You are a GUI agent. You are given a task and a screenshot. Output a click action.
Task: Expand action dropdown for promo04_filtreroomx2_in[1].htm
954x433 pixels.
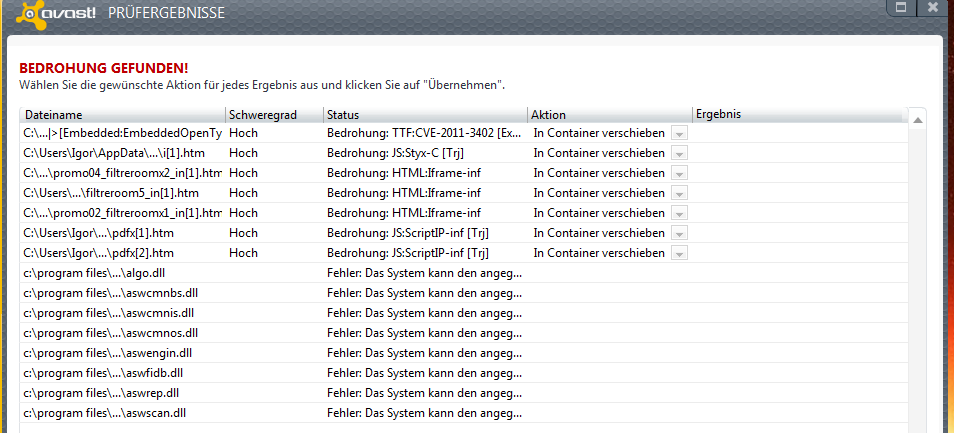coord(680,173)
